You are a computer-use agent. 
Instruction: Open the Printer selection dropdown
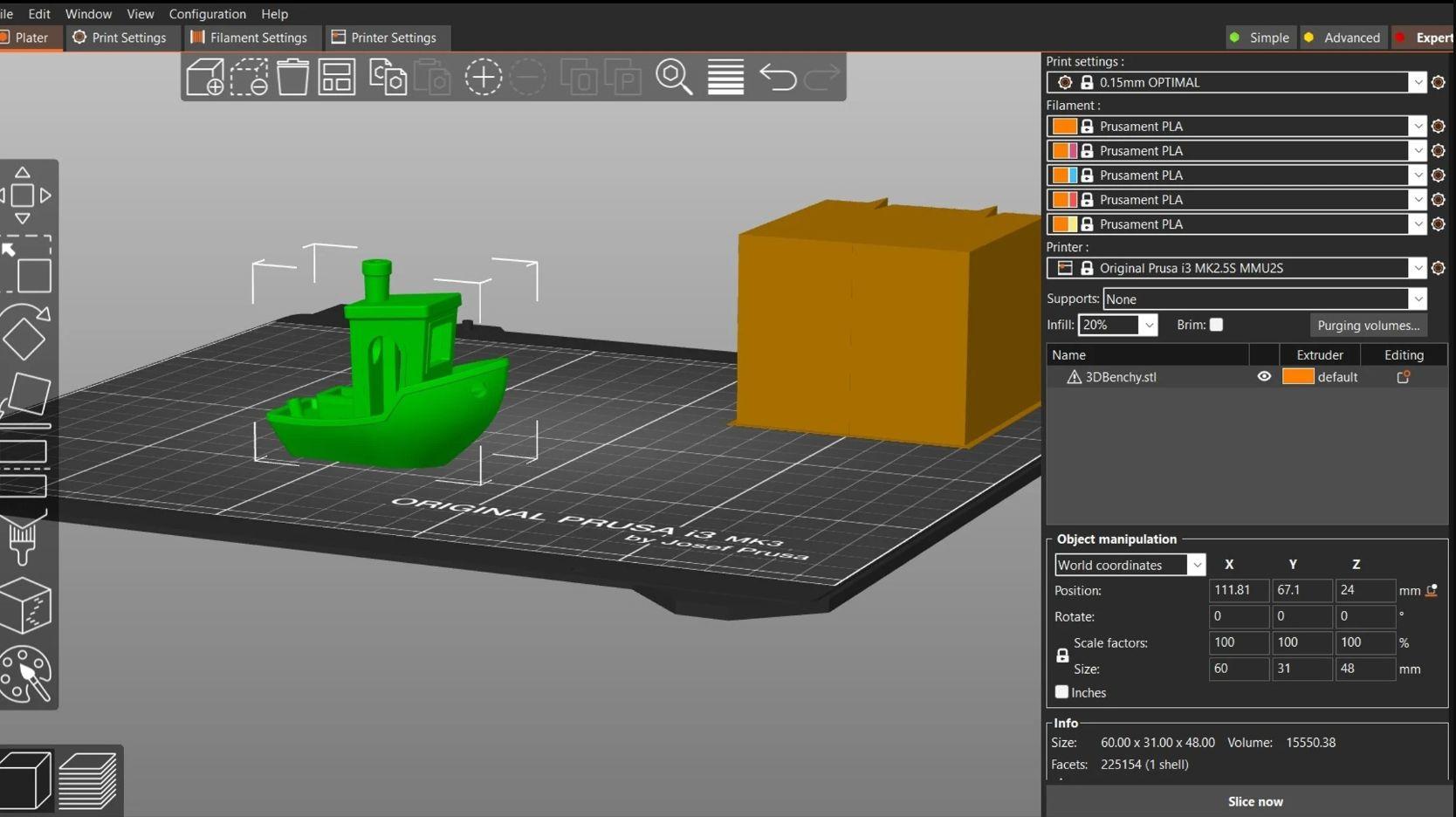tap(1419, 268)
